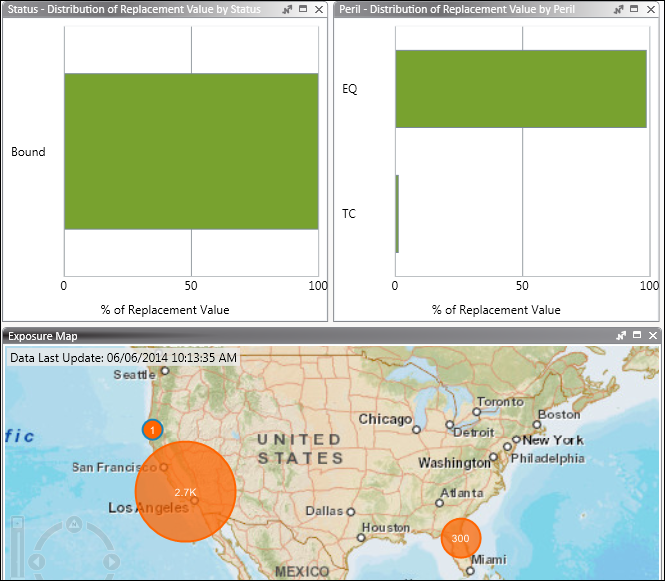The height and width of the screenshot is (581, 665).
Task: Pin the Status distribution panel
Action: point(287,9)
